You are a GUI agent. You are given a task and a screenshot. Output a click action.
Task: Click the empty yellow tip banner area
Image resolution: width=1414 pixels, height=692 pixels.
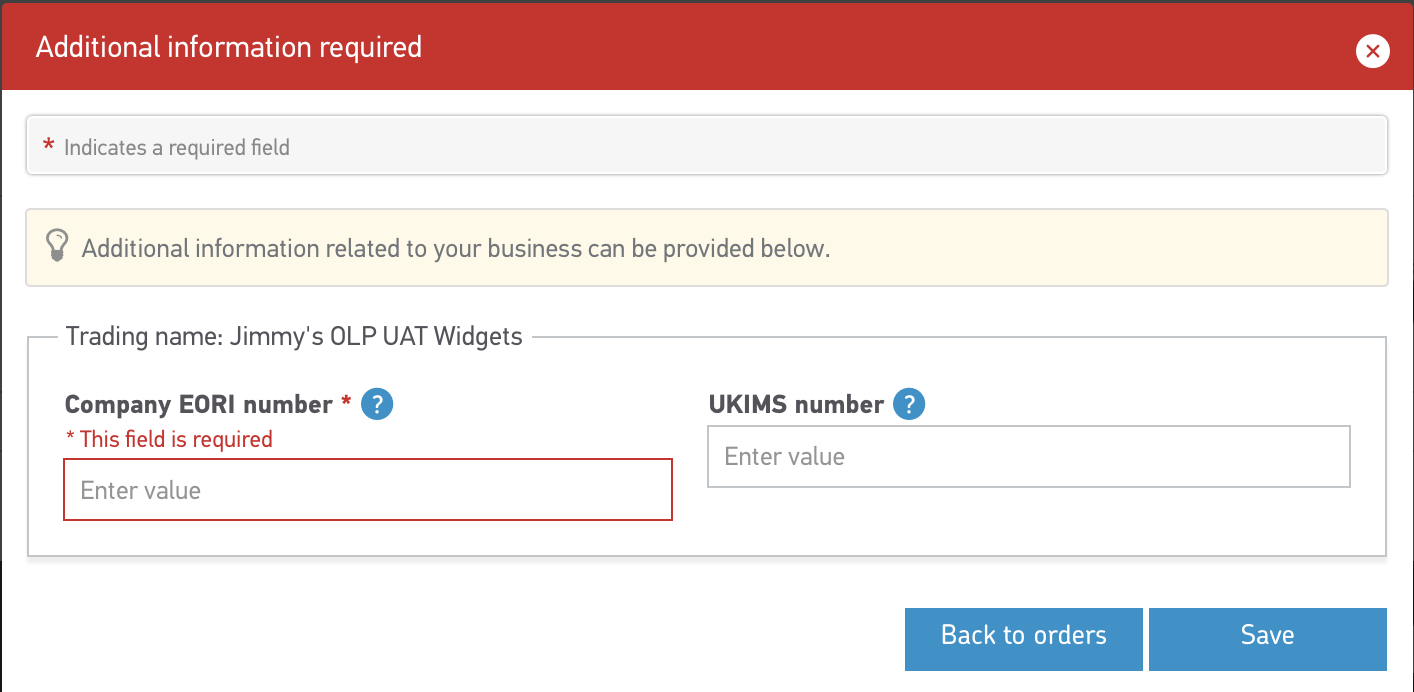1100,248
